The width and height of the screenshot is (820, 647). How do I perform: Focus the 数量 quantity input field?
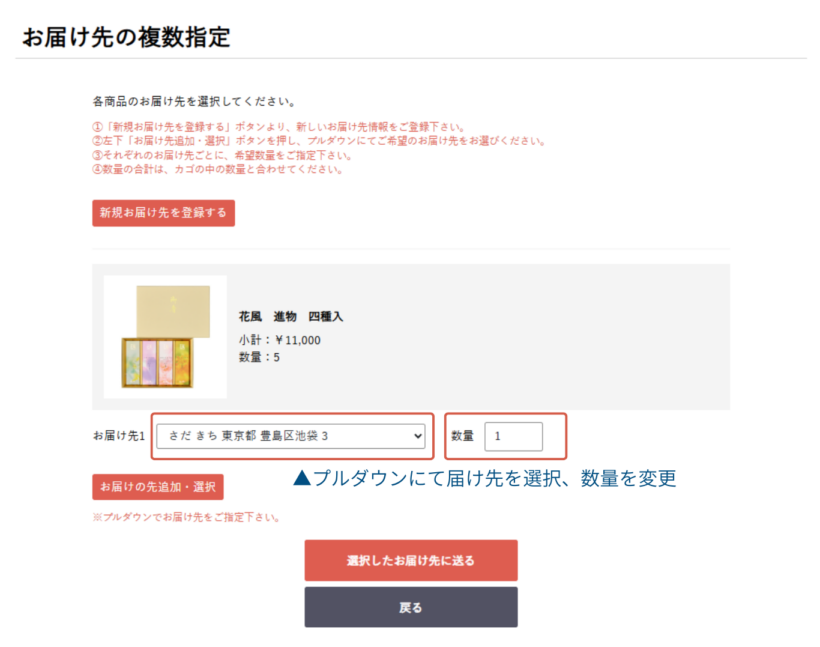click(513, 436)
